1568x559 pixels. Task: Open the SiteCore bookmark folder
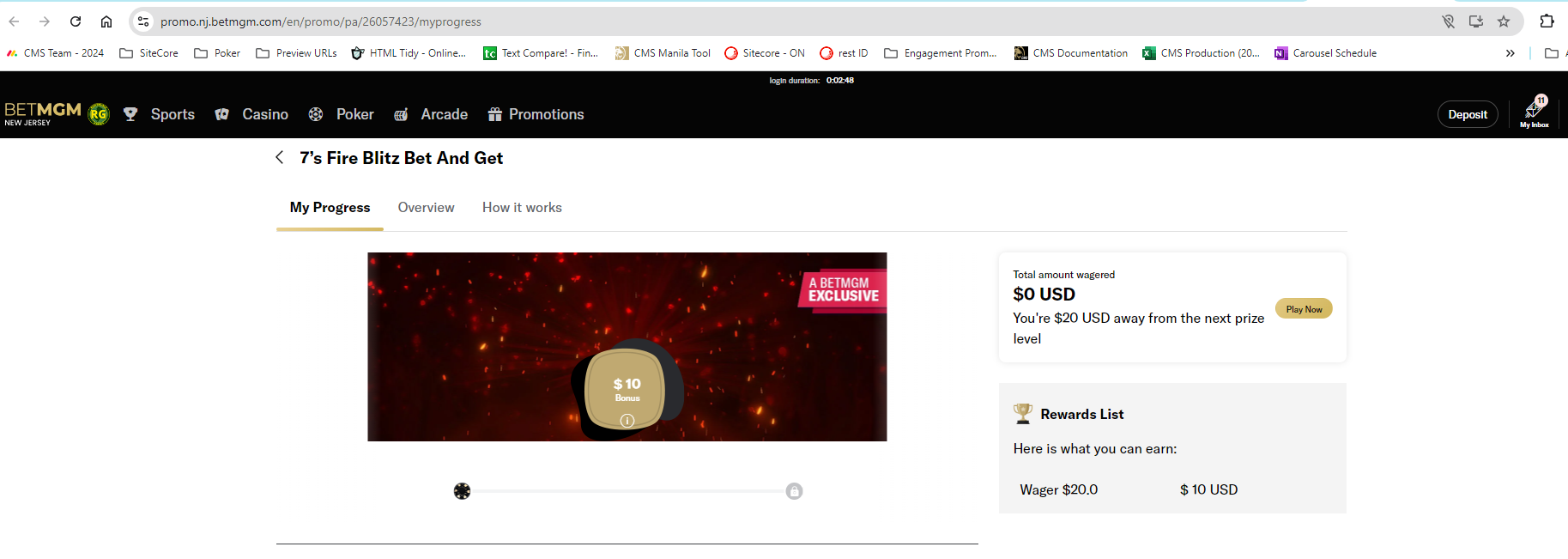point(149,53)
